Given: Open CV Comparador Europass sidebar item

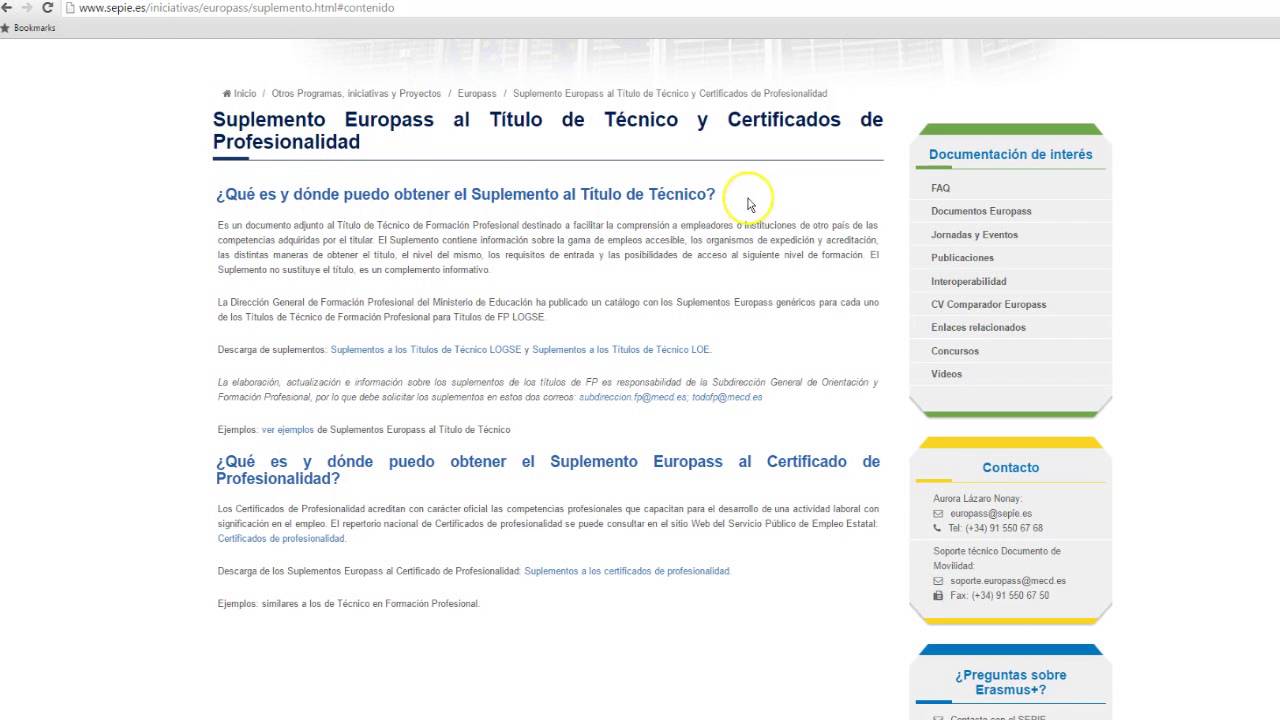Looking at the screenshot, I should pos(988,304).
